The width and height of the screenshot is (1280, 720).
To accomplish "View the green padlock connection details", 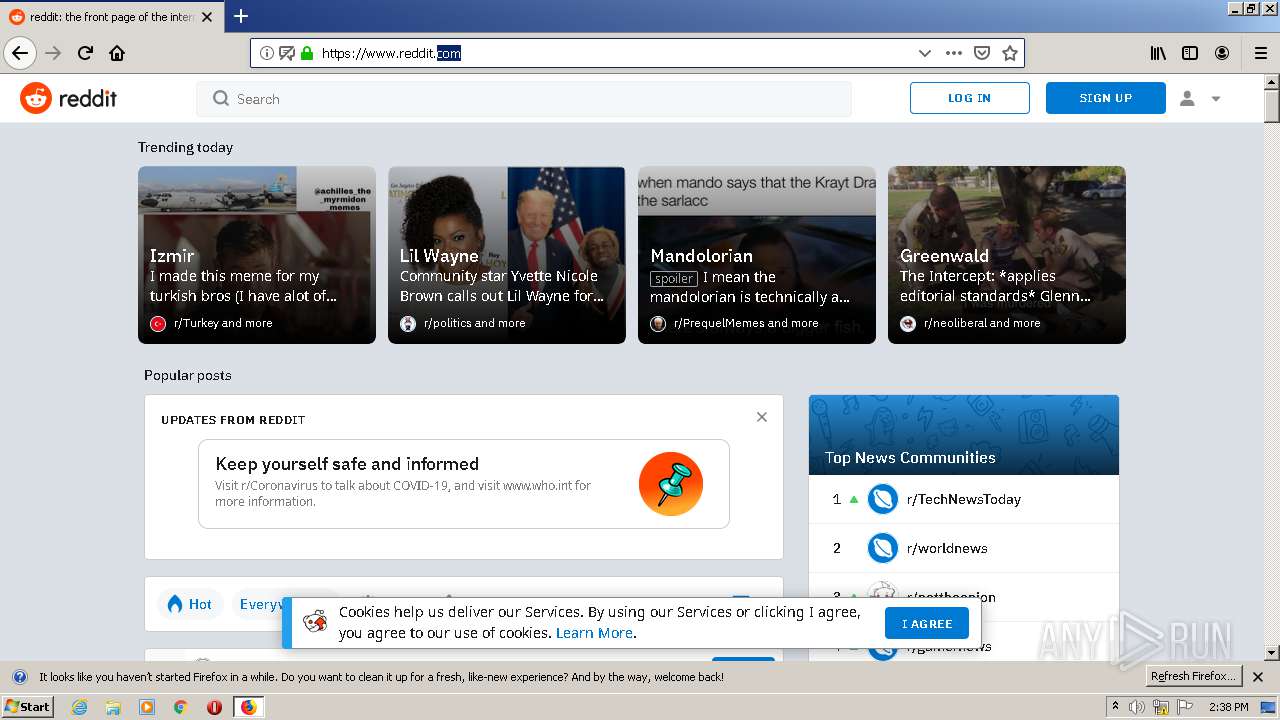I will [x=307, y=53].
